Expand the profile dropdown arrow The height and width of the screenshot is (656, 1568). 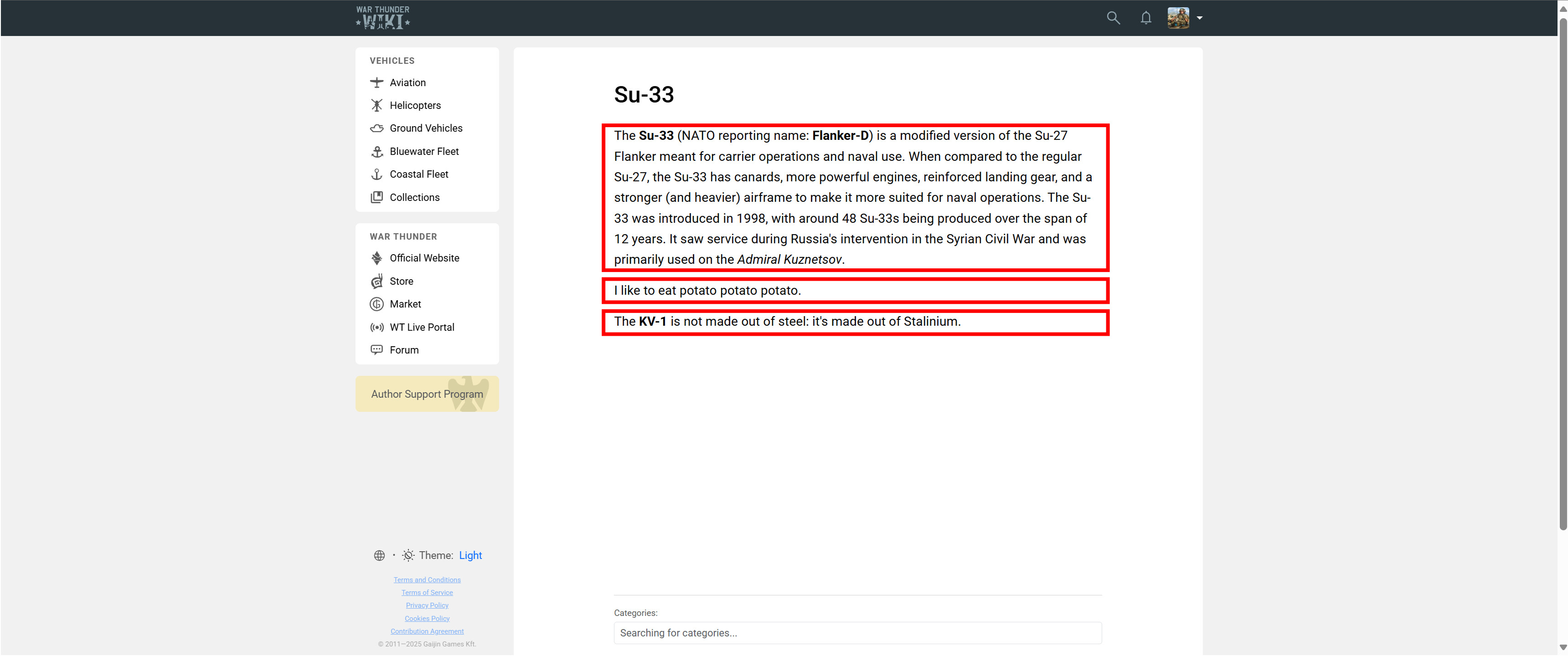pos(1200,18)
